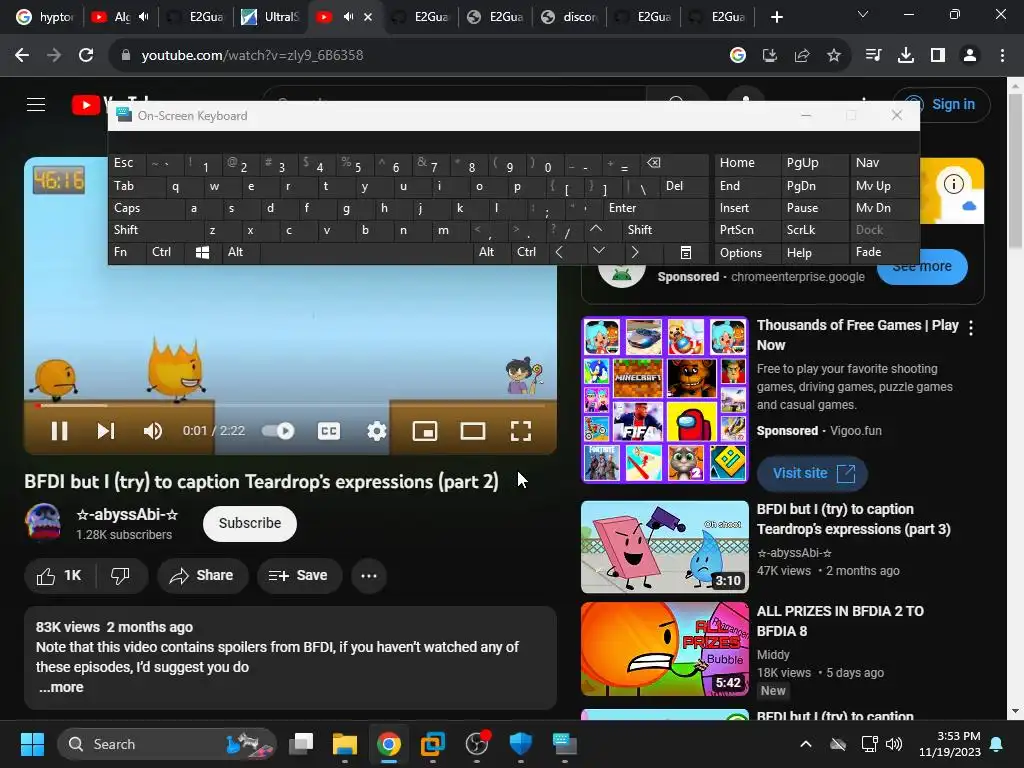
Task: Toggle Chrome side panel icon
Action: (938, 56)
